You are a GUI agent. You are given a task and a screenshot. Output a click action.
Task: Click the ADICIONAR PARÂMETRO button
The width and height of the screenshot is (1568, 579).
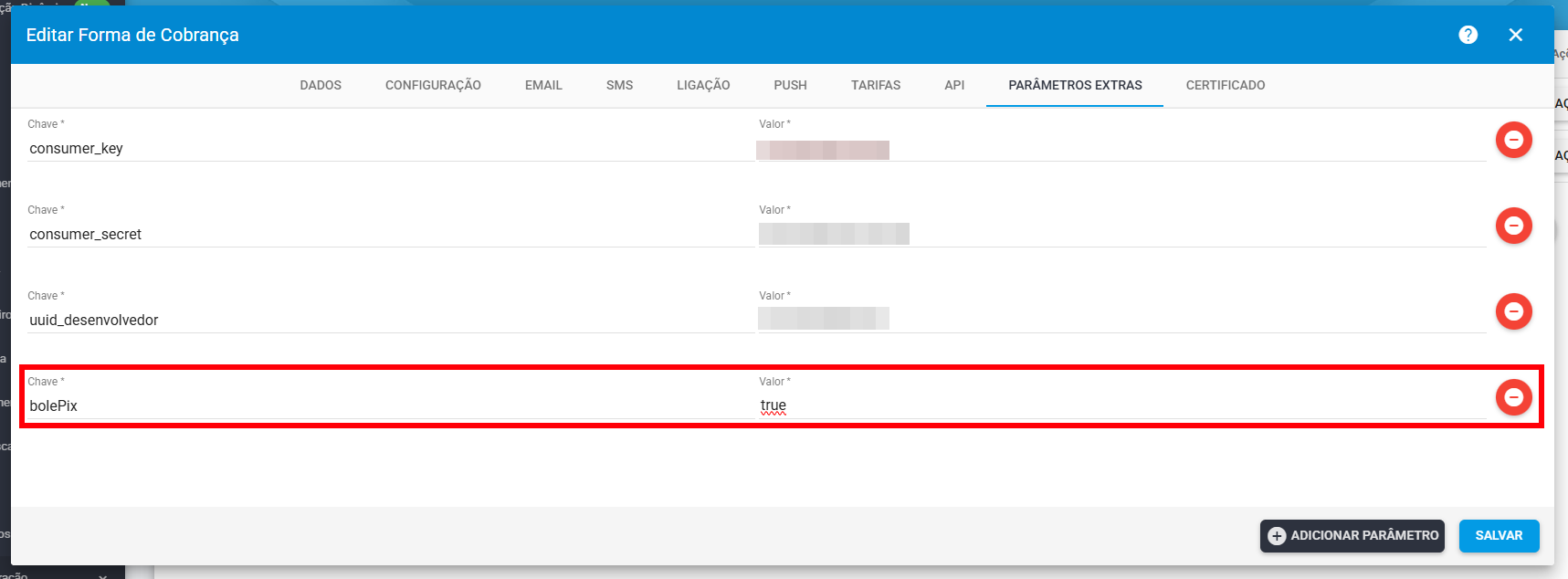click(1352, 536)
